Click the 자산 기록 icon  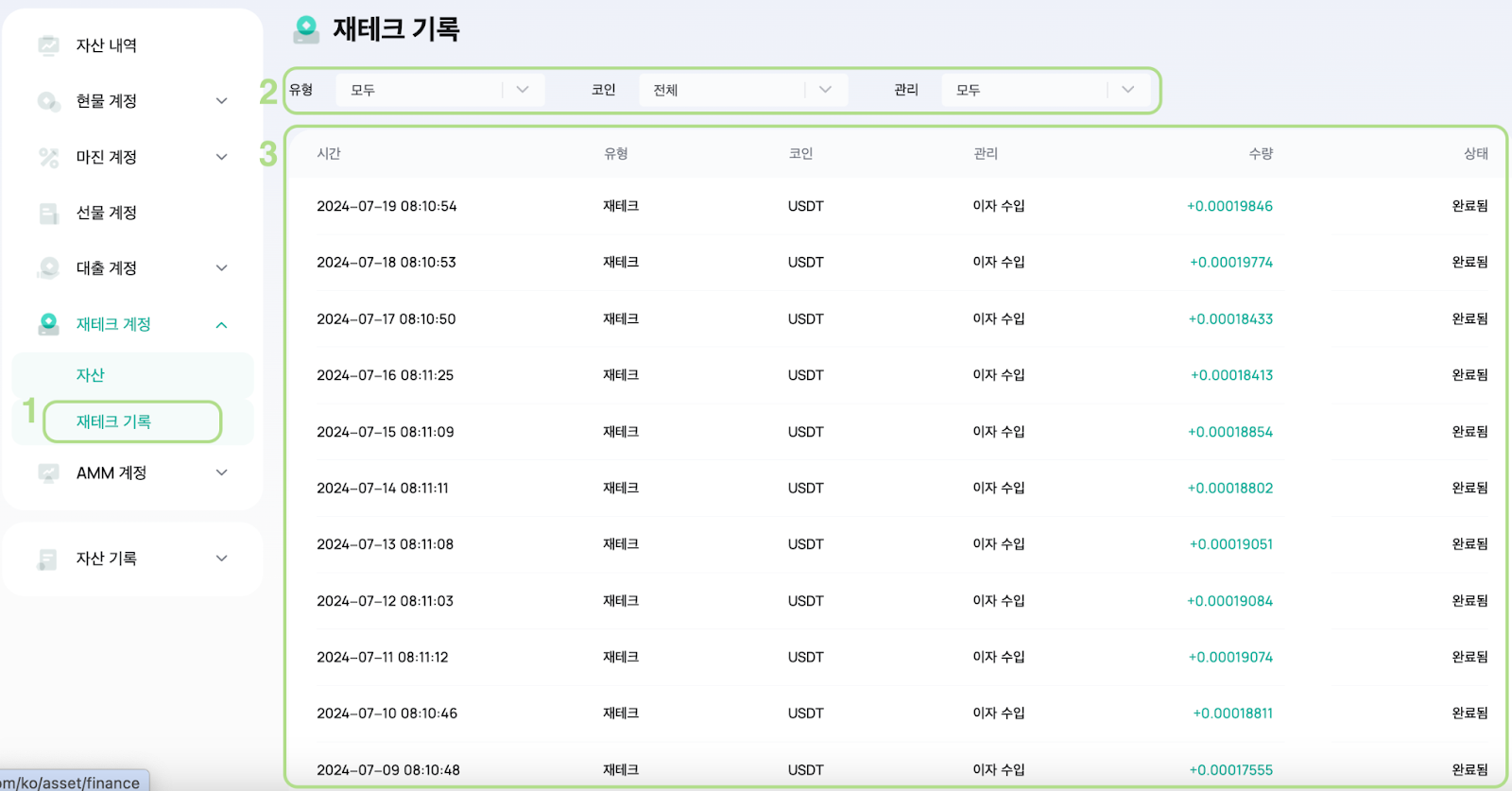pyautogui.click(x=48, y=559)
